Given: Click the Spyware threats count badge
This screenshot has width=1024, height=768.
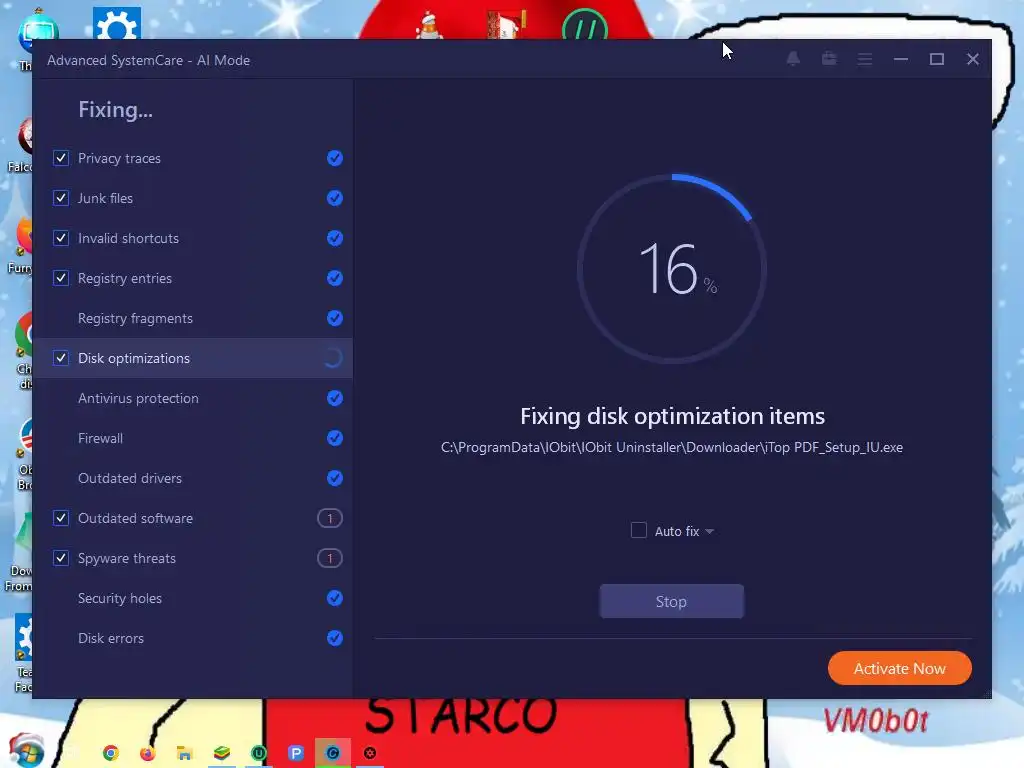Looking at the screenshot, I should (330, 558).
